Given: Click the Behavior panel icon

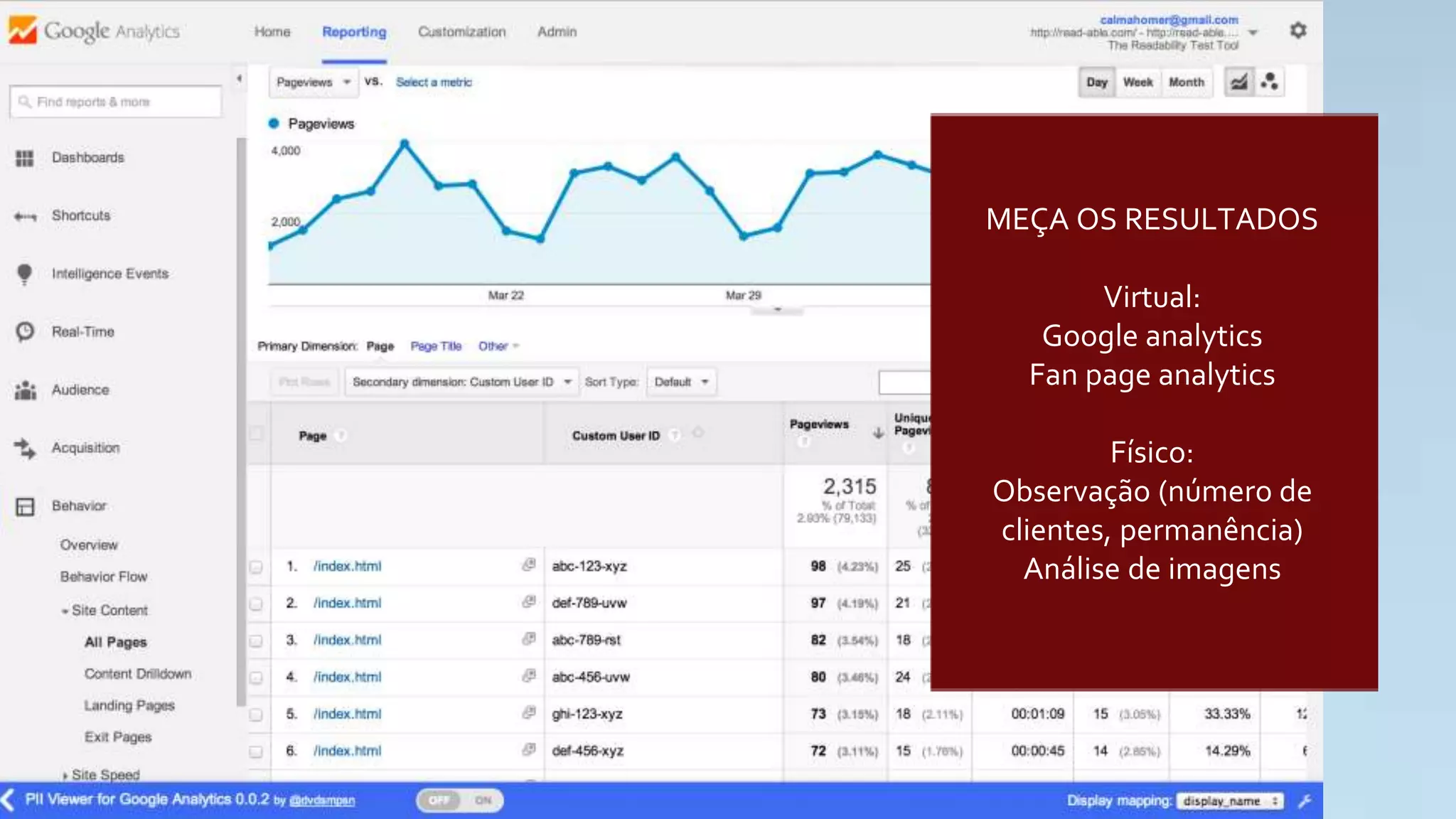Looking at the screenshot, I should pyautogui.click(x=25, y=506).
